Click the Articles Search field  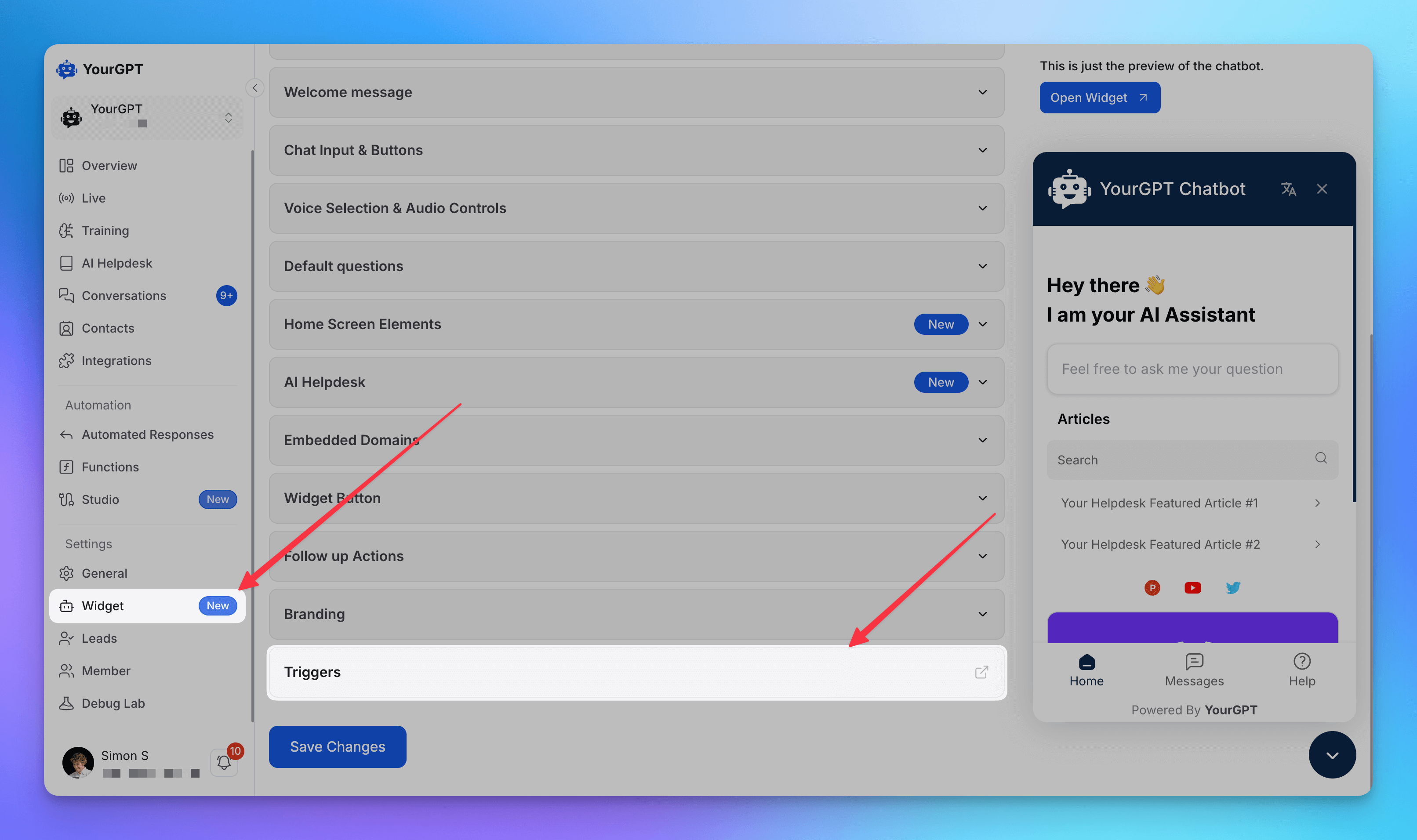[x=1192, y=460]
